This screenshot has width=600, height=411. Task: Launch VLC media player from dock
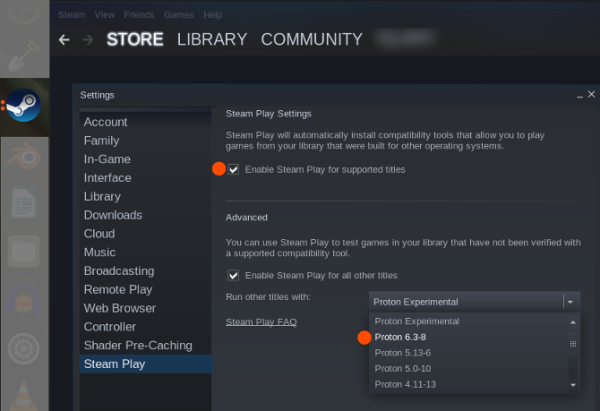click(23, 397)
